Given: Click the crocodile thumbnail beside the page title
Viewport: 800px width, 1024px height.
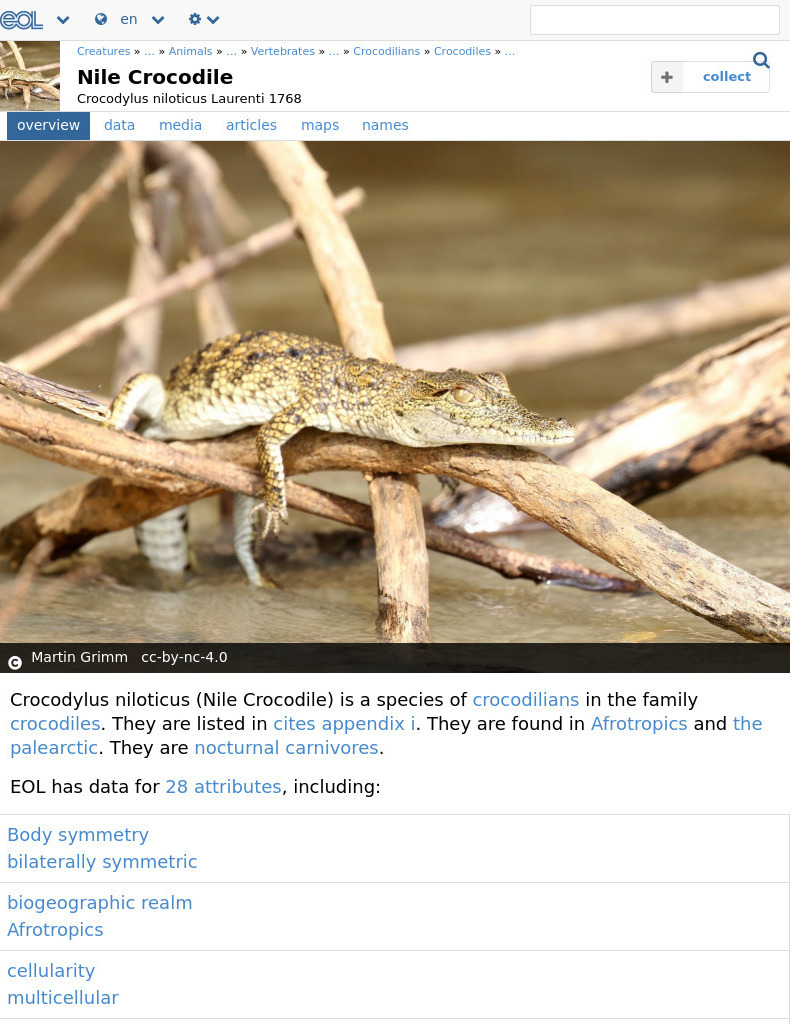Looking at the screenshot, I should tap(29, 76).
